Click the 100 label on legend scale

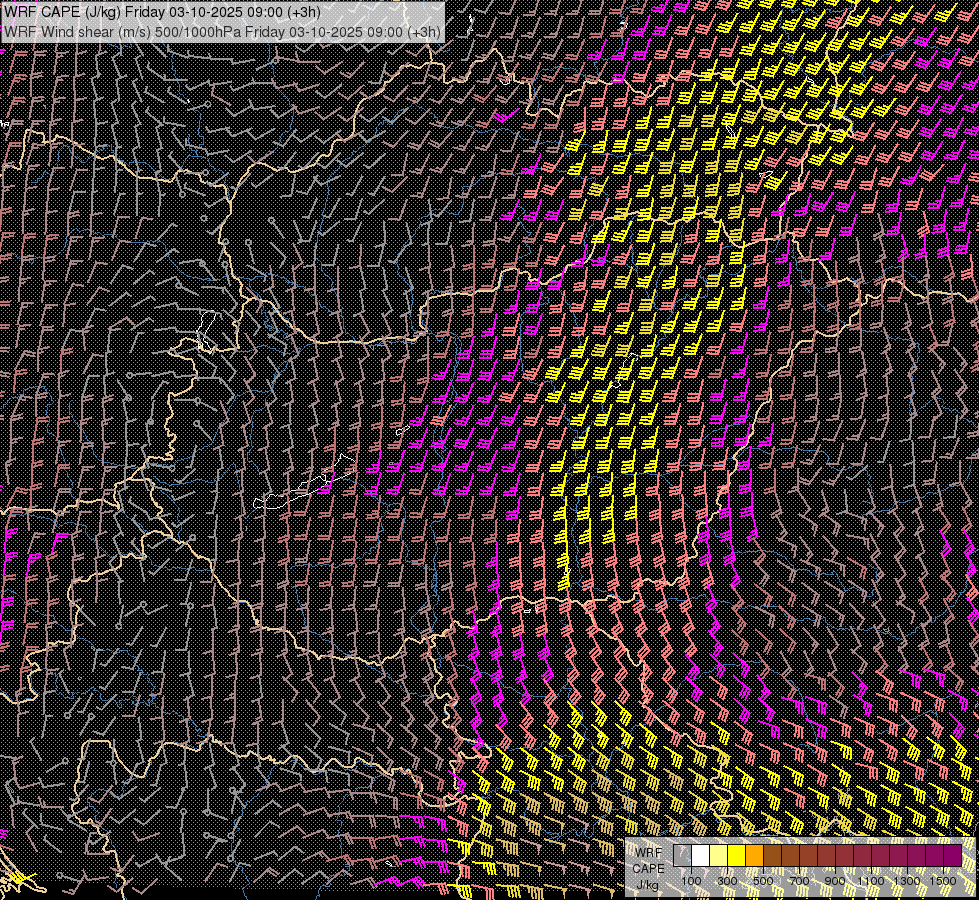(691, 880)
